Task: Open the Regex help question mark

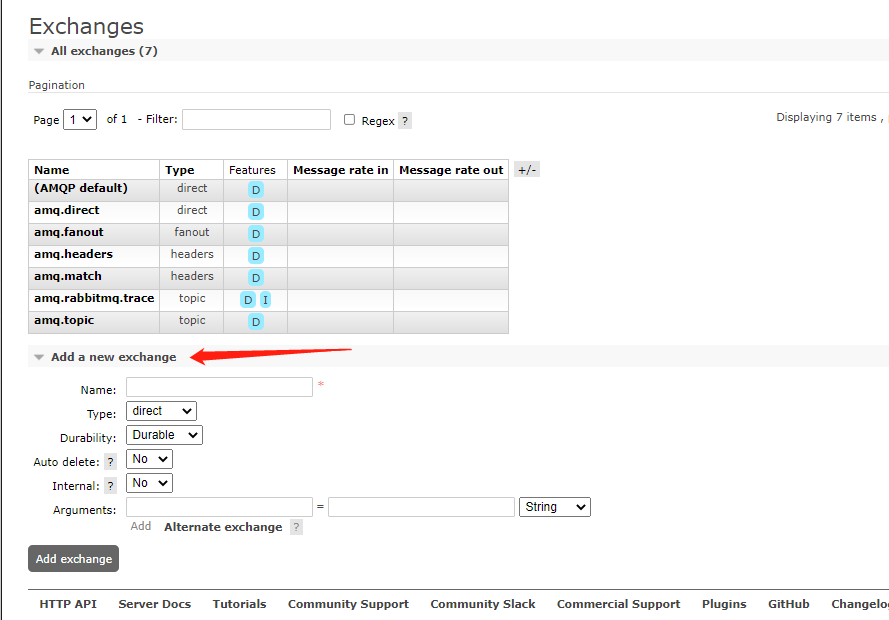Action: [405, 121]
